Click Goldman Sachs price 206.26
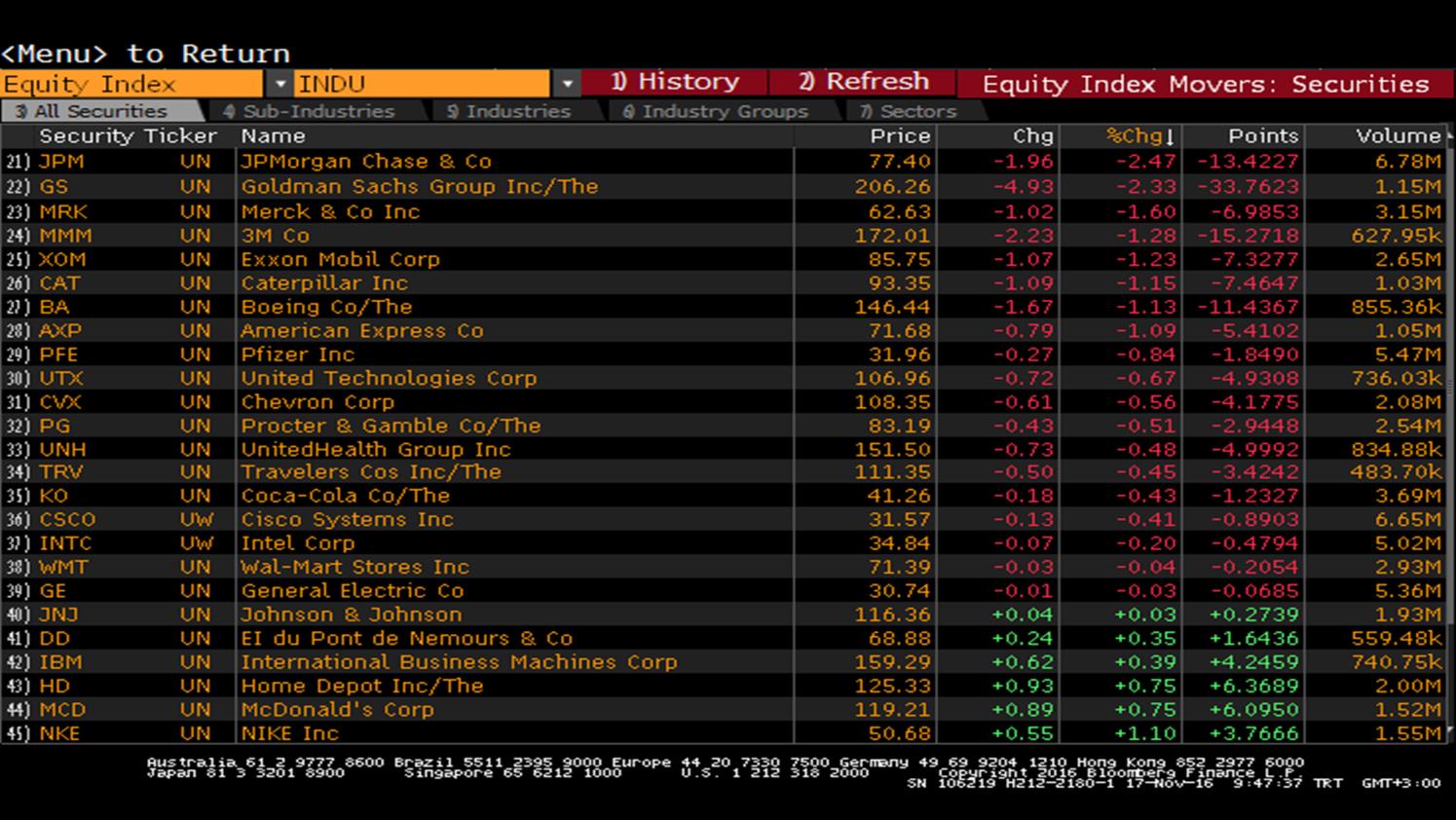 [x=893, y=186]
